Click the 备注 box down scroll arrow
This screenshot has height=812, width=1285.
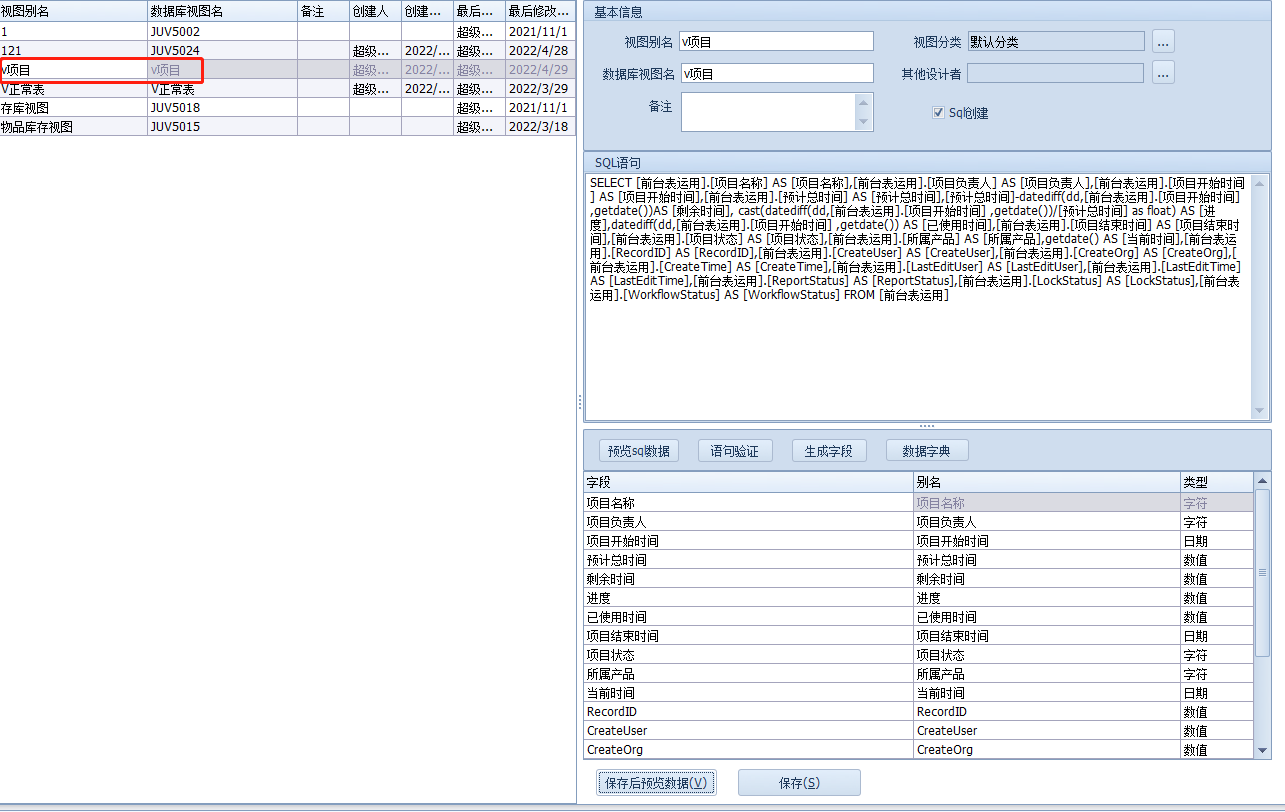(864, 122)
